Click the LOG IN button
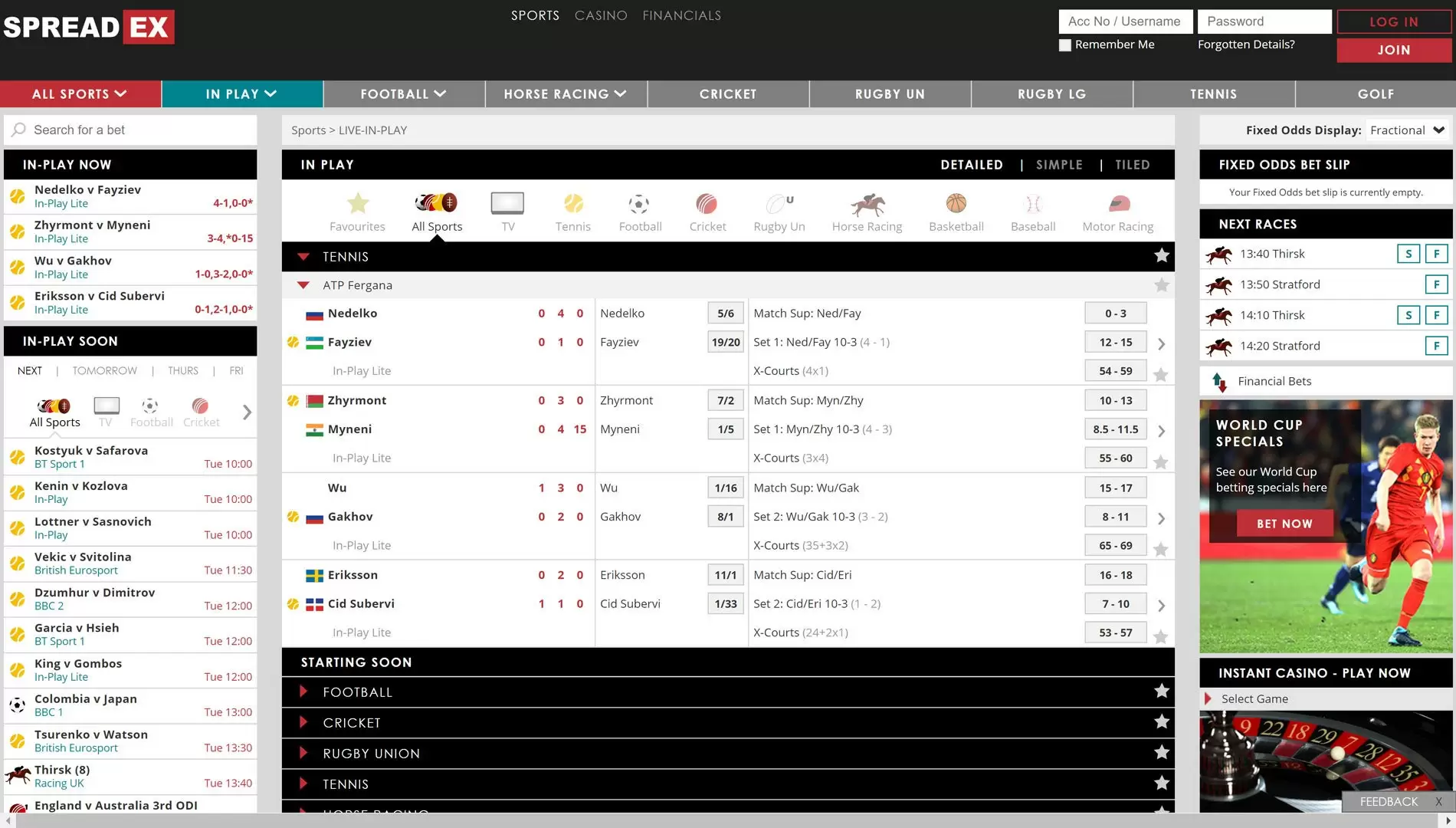The image size is (1456, 828). tap(1394, 21)
